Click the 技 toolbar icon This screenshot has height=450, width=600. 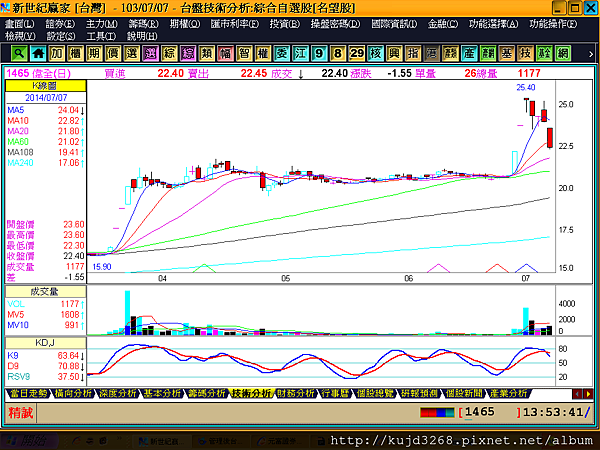(x=525, y=53)
